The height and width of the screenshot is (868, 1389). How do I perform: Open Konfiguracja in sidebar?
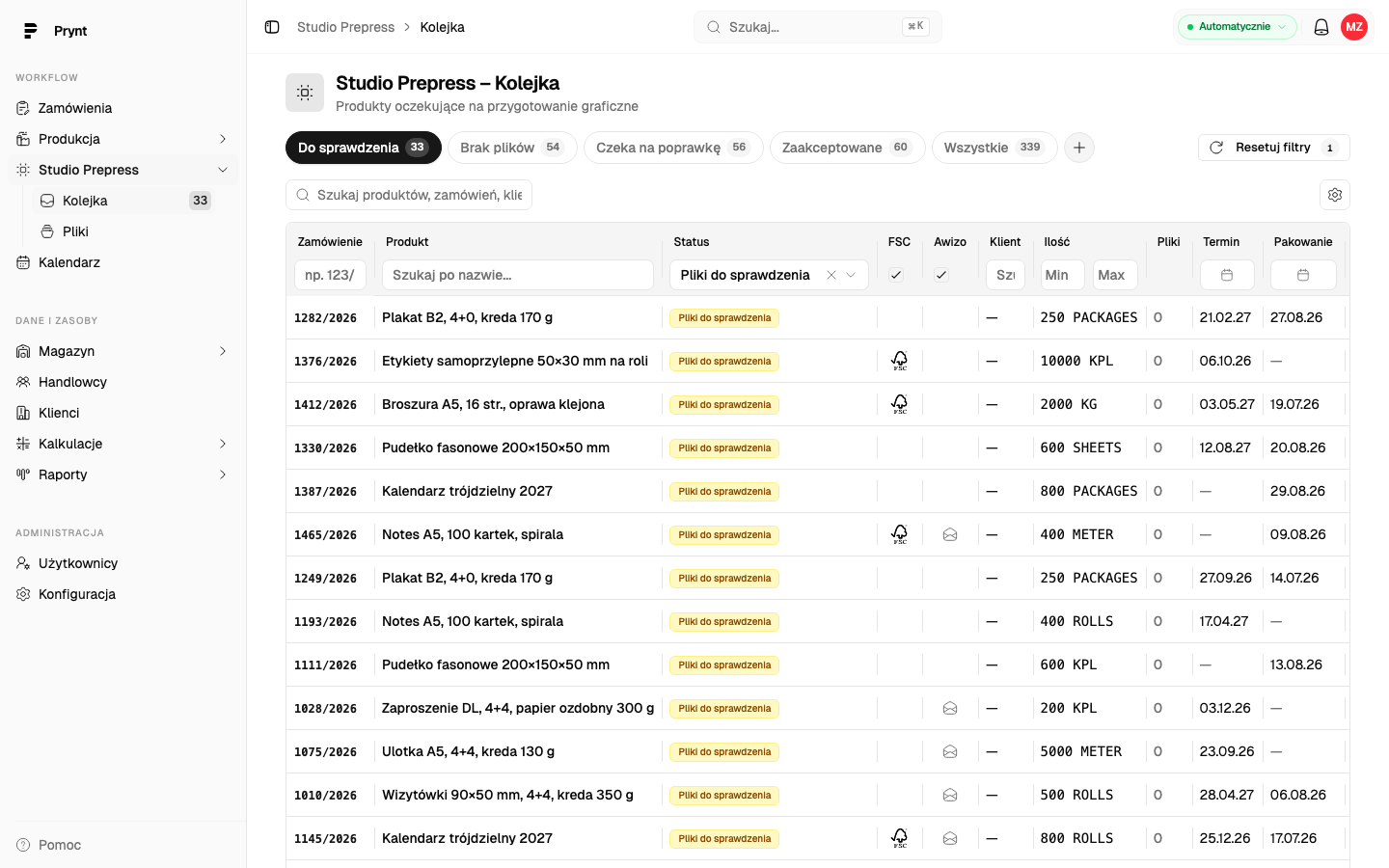point(123,594)
